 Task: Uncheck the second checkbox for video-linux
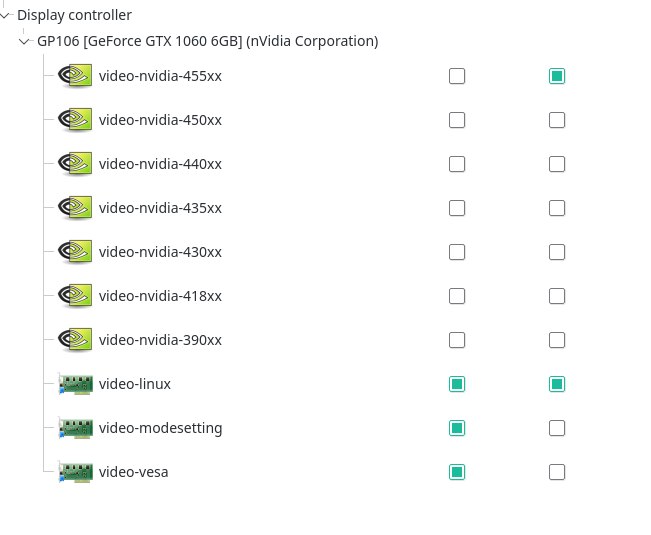click(x=557, y=384)
